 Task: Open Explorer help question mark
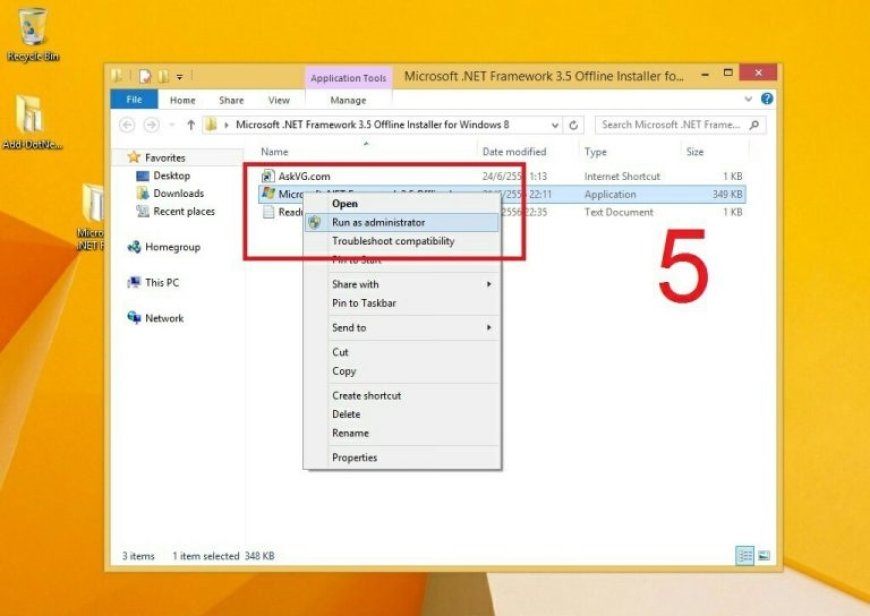(767, 99)
